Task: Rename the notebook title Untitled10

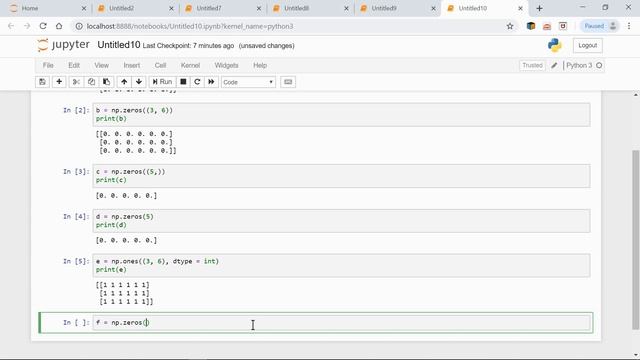Action: tap(119, 45)
